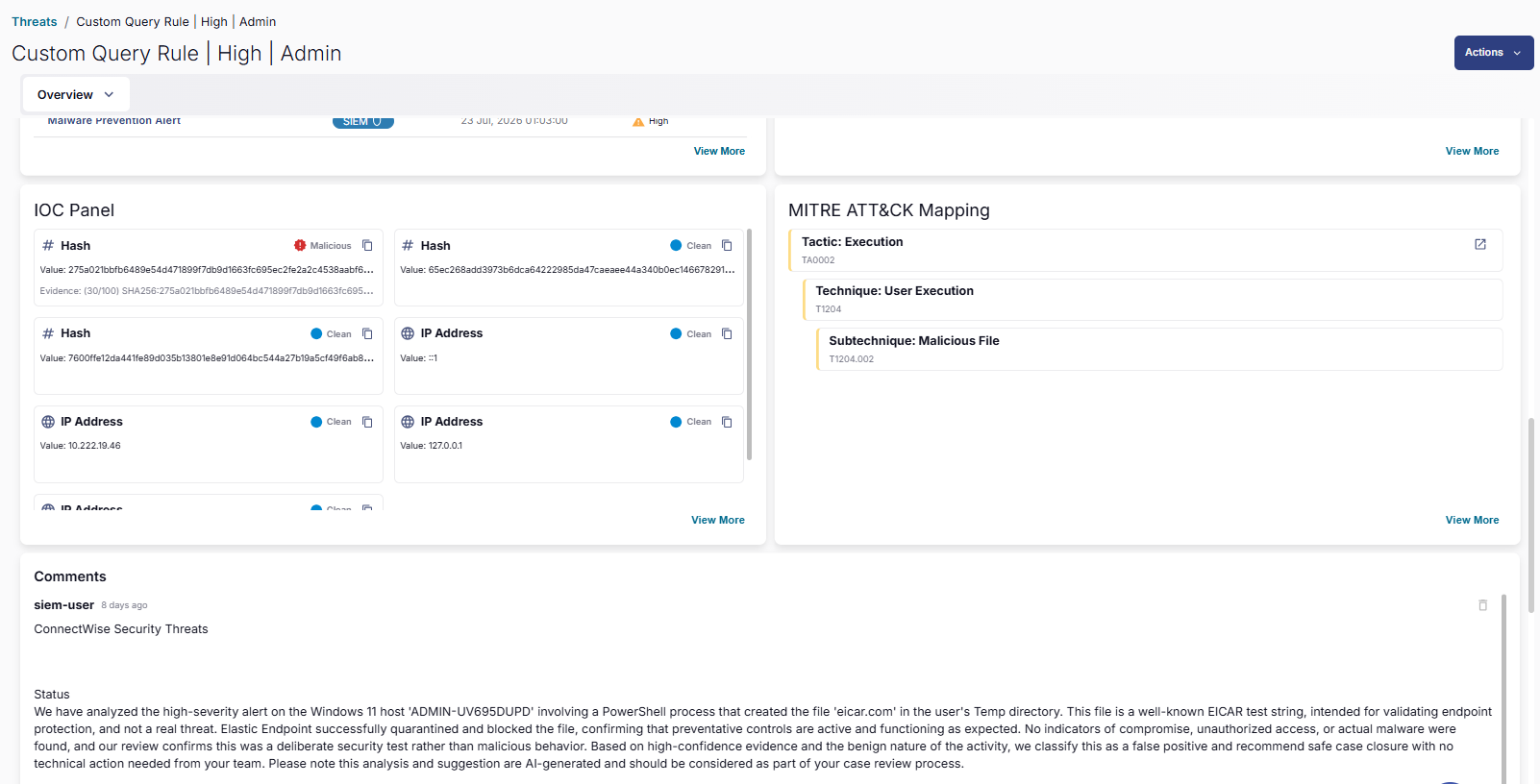
Task: Click the T1204 technique ID
Action: tap(829, 309)
